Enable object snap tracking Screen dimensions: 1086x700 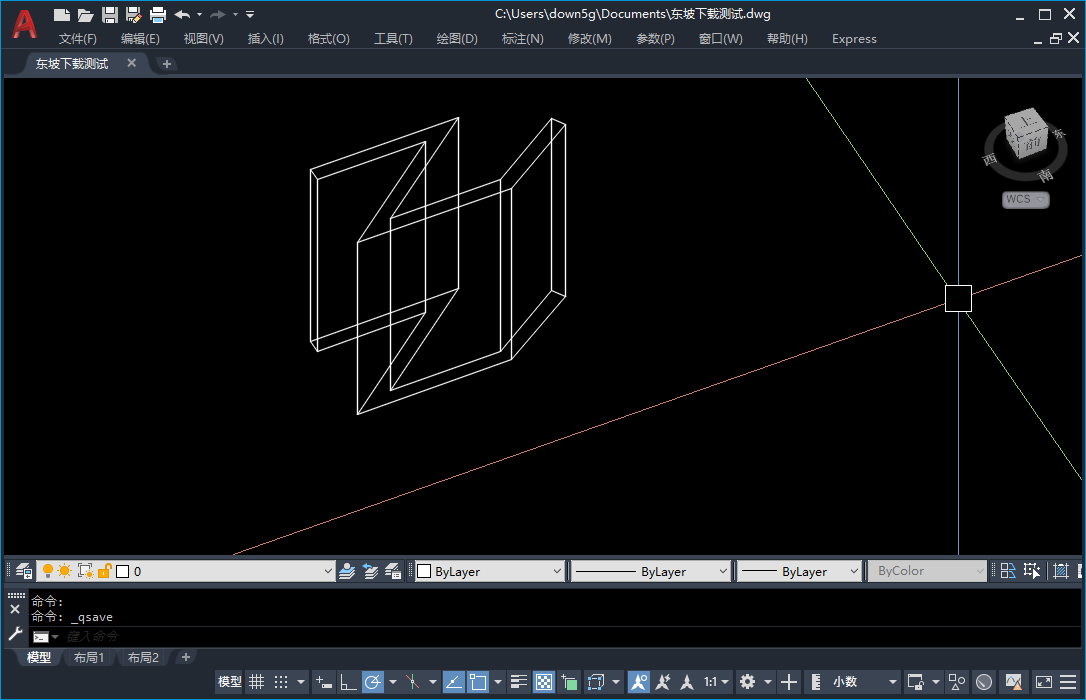coord(454,681)
